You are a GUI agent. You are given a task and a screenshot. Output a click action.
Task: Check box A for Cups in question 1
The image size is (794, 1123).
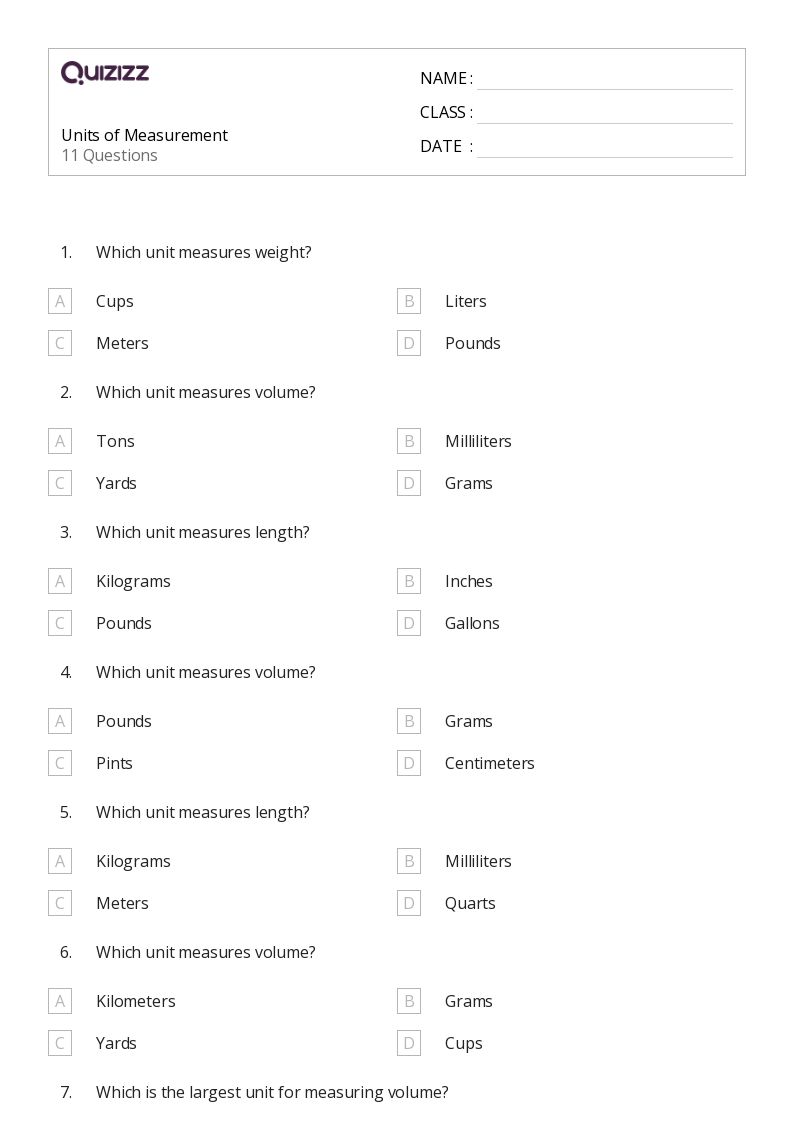[60, 302]
